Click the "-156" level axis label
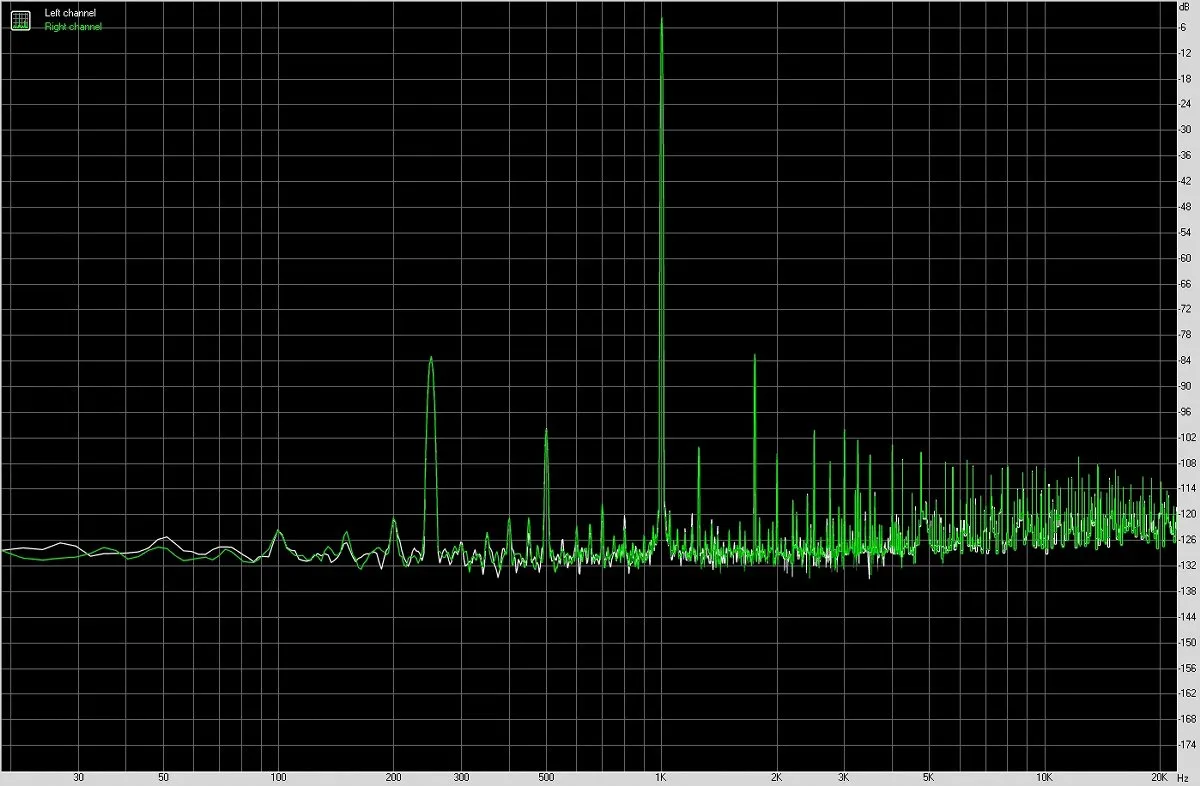The image size is (1200, 786). [1186, 668]
